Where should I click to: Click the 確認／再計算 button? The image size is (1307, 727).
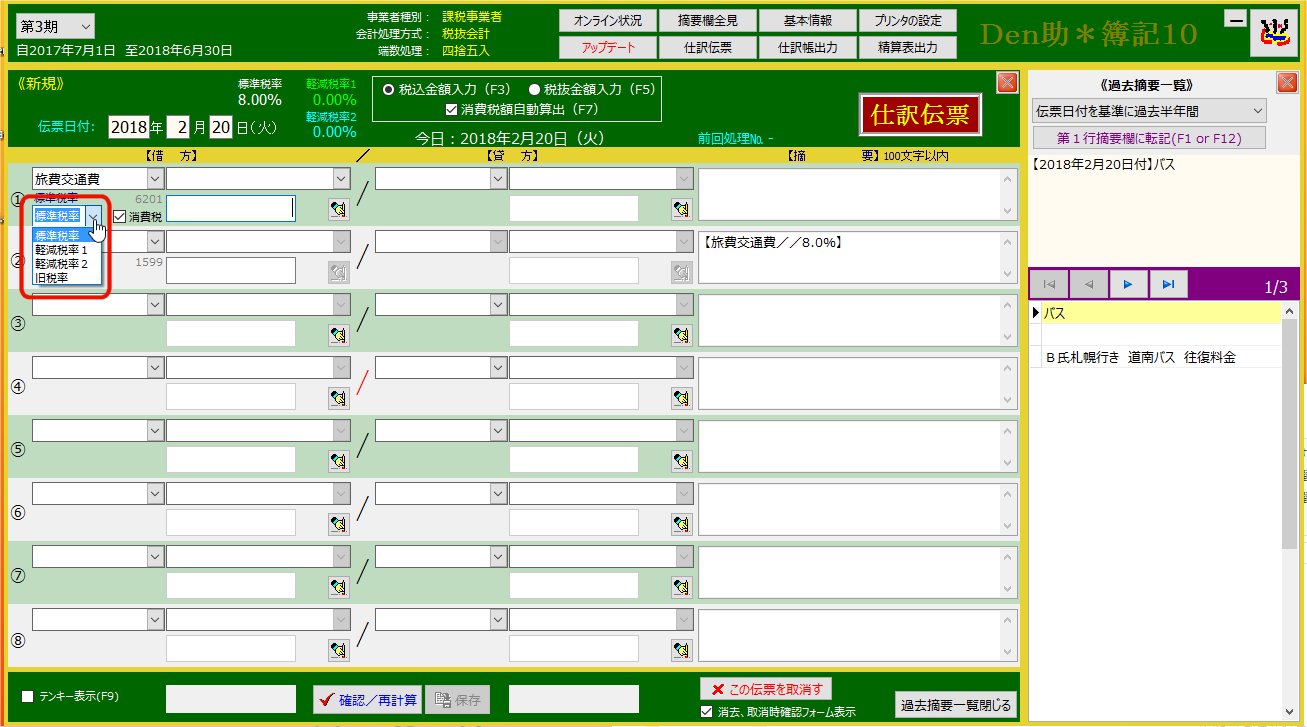[x=367, y=700]
